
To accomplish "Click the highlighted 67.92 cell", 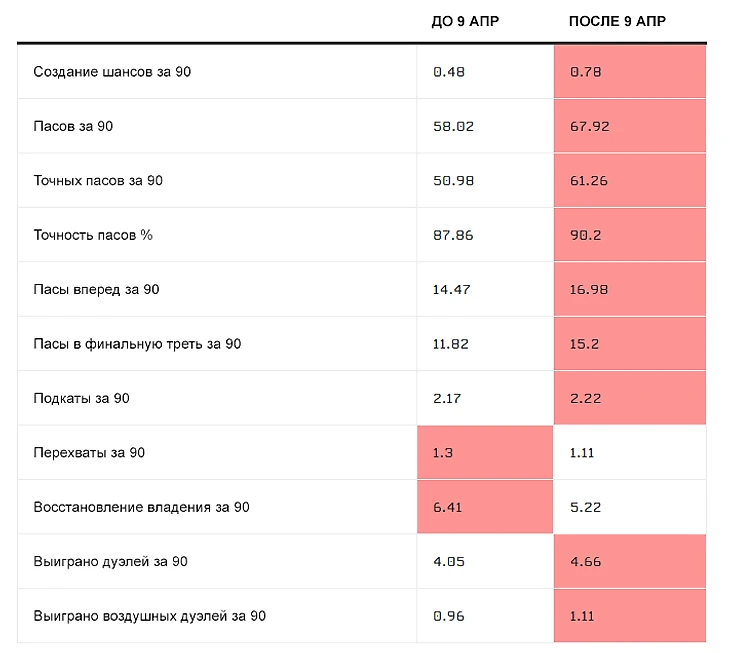I will (630, 126).
